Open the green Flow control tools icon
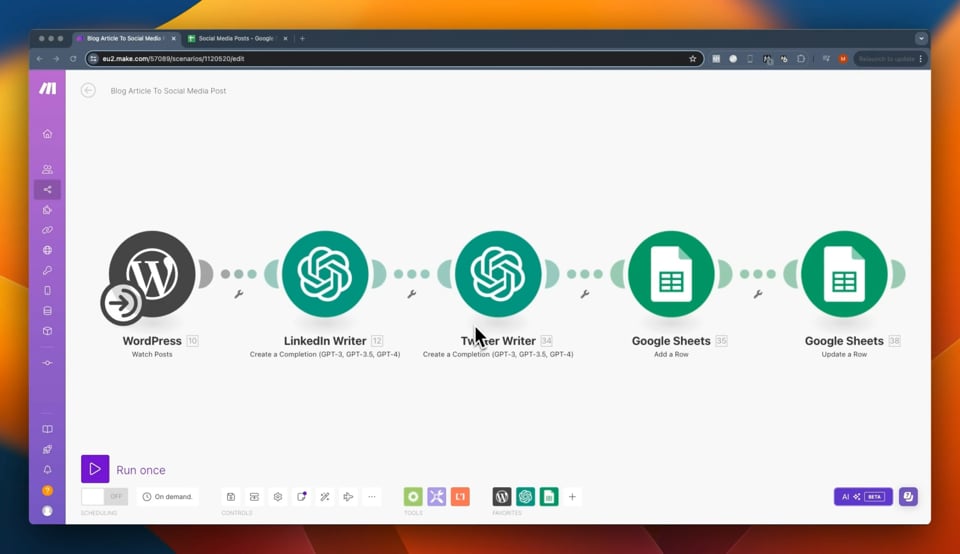The height and width of the screenshot is (554, 960). click(413, 496)
